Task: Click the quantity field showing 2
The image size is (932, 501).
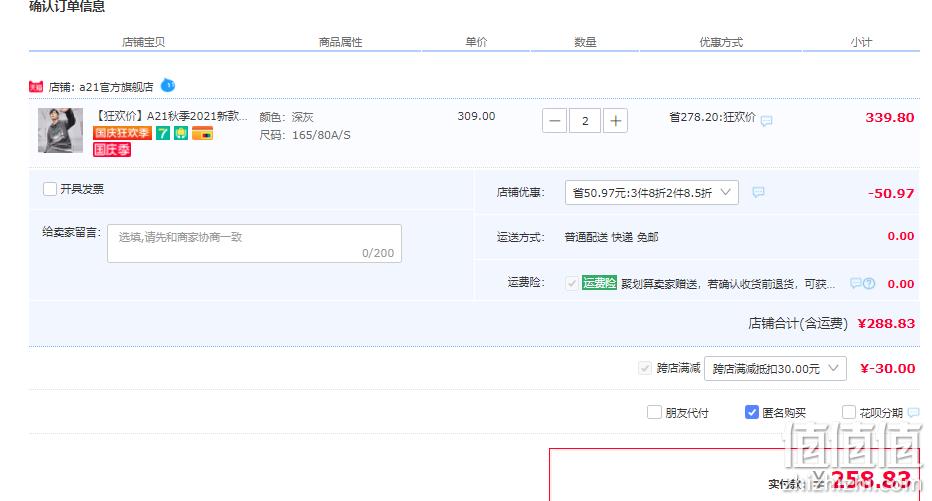Action: [x=585, y=121]
